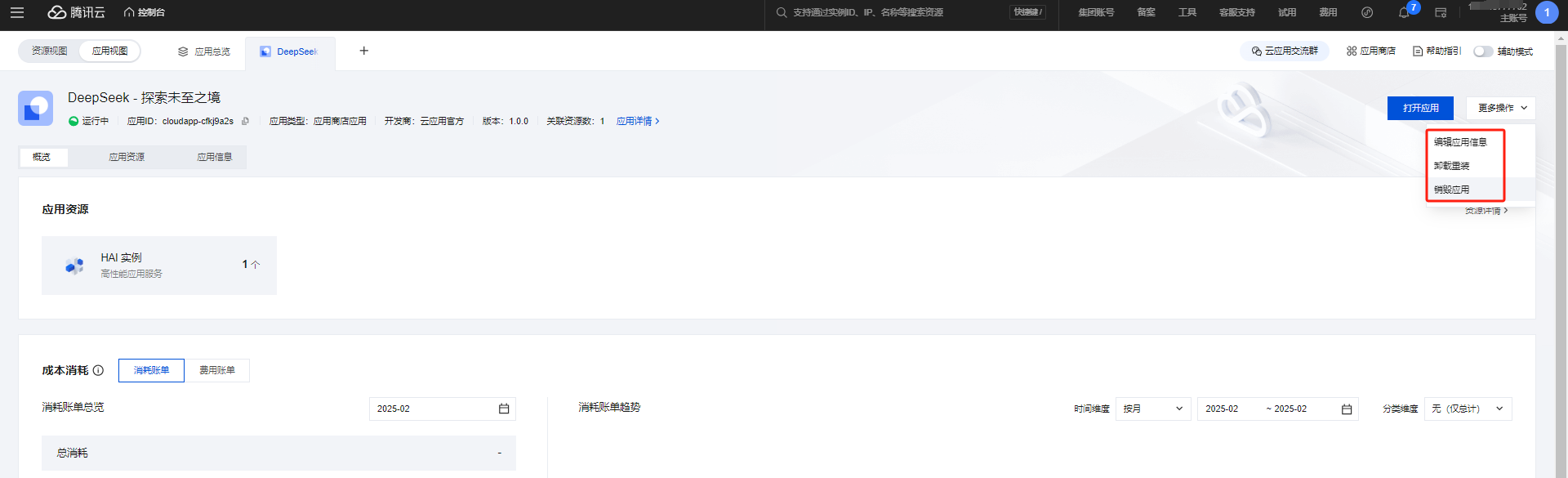
Task: Open the 2025-02 month picker for 消耗账单总览
Action: (443, 409)
